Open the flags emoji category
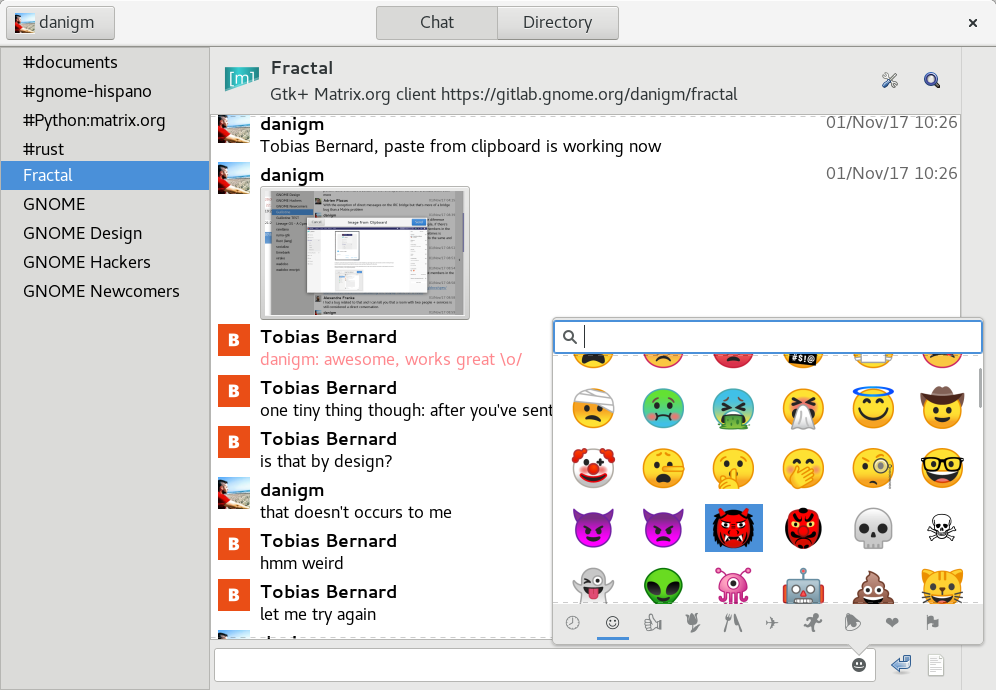 point(932,623)
